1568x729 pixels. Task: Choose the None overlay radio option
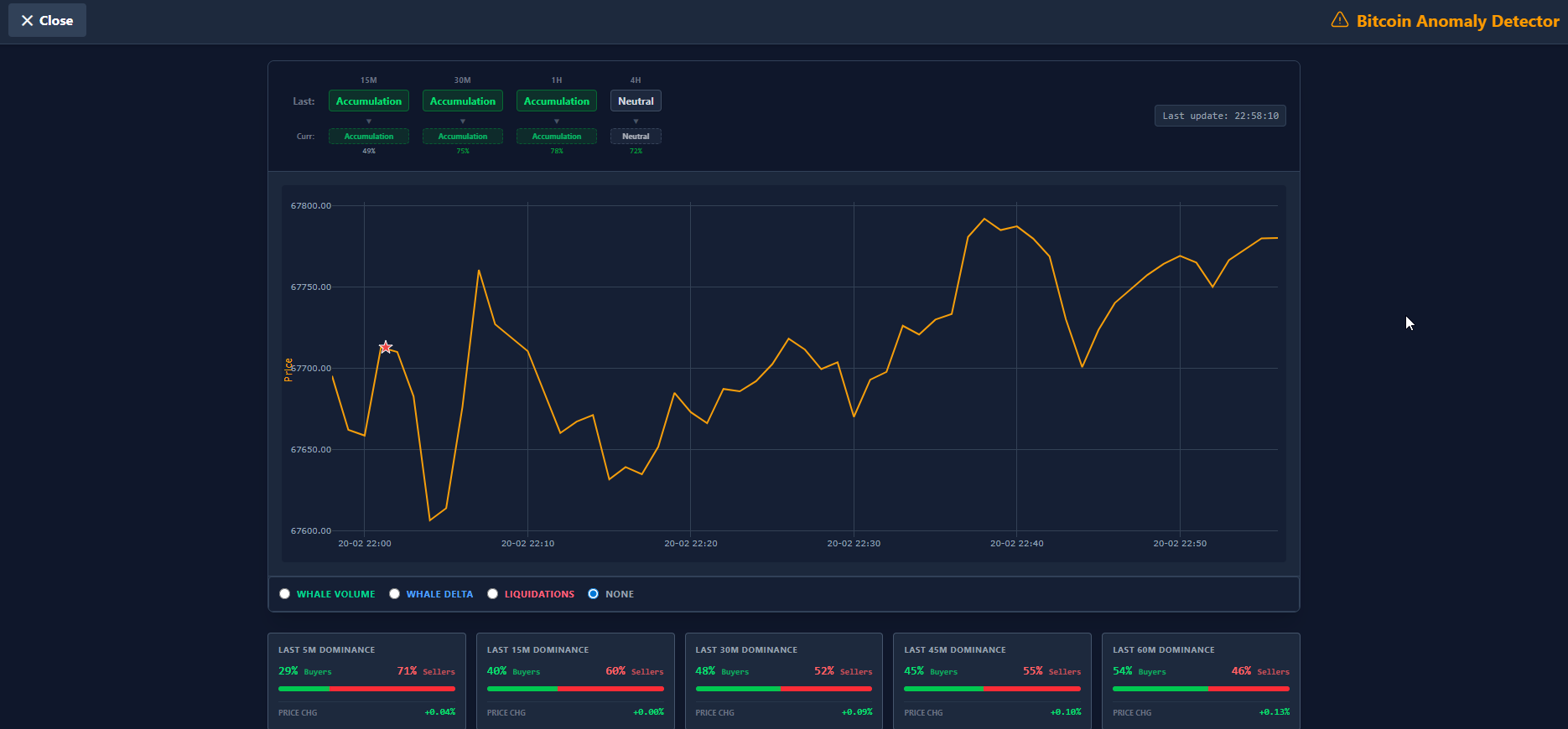(594, 594)
